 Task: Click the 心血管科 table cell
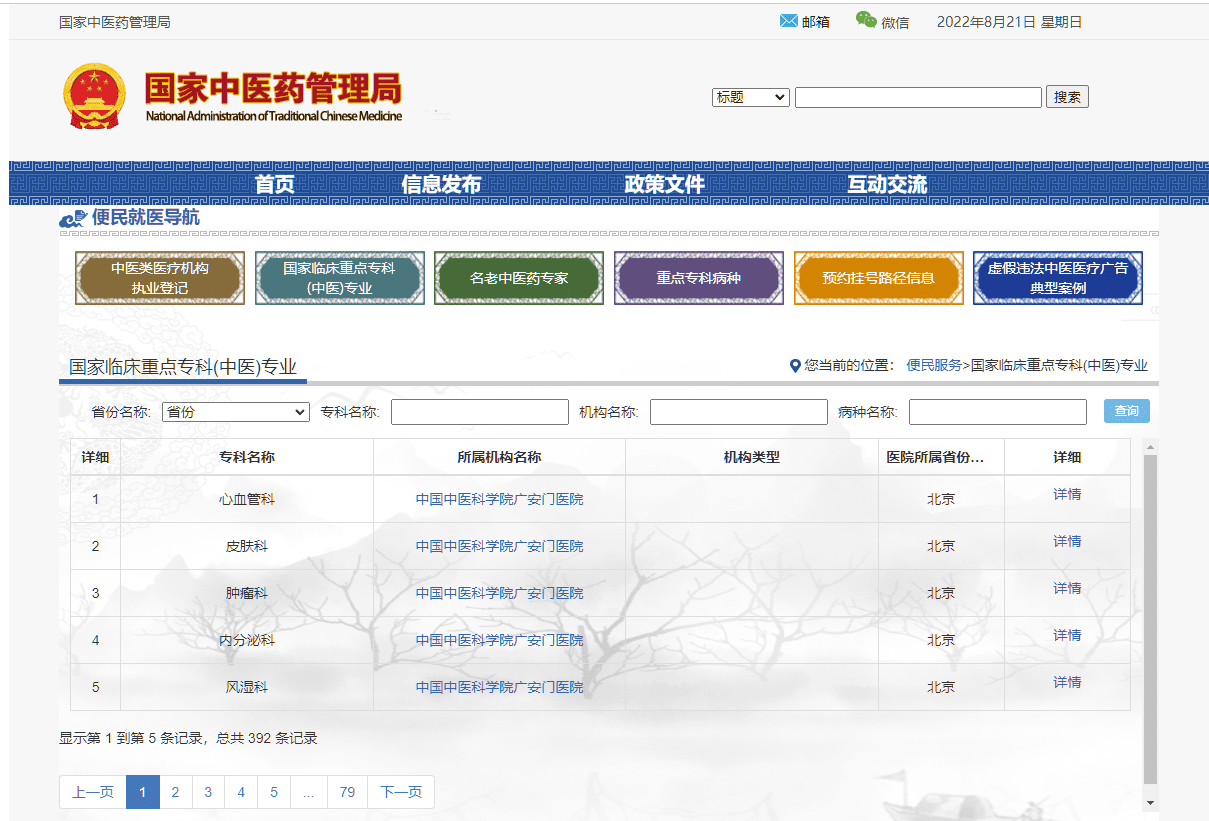point(247,499)
